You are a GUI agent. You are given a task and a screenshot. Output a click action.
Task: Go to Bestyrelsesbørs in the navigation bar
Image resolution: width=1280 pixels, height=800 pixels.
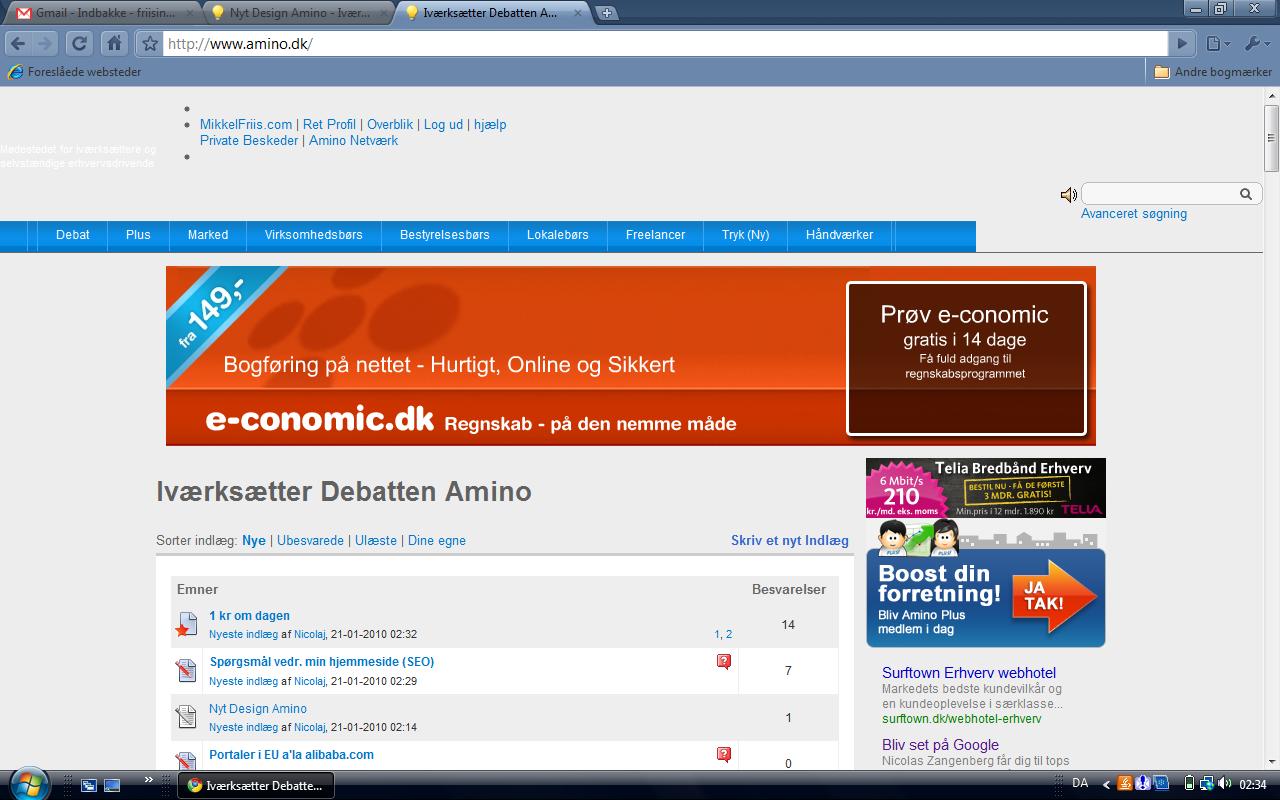(x=445, y=235)
